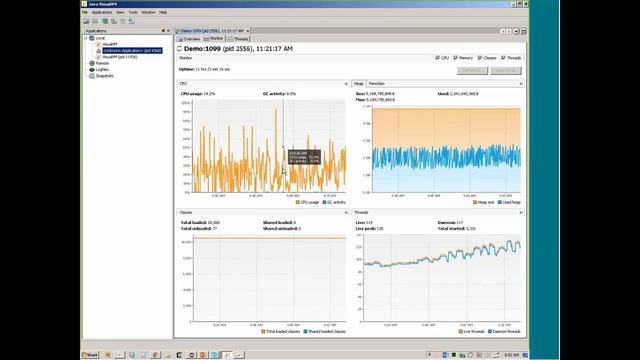Open the Tools menu
Image resolution: width=640 pixels, height=360 pixels.
(133, 13)
